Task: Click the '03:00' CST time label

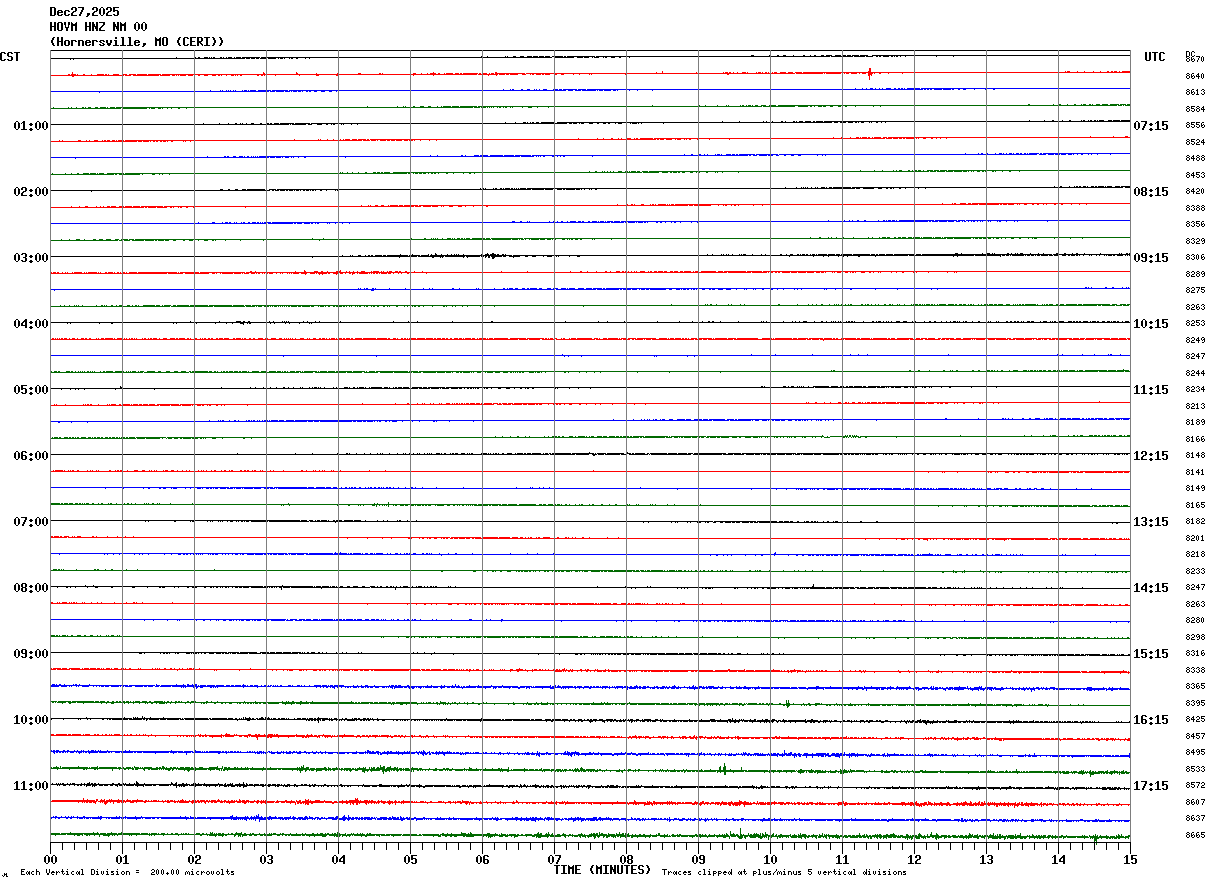Action: click(x=31, y=258)
